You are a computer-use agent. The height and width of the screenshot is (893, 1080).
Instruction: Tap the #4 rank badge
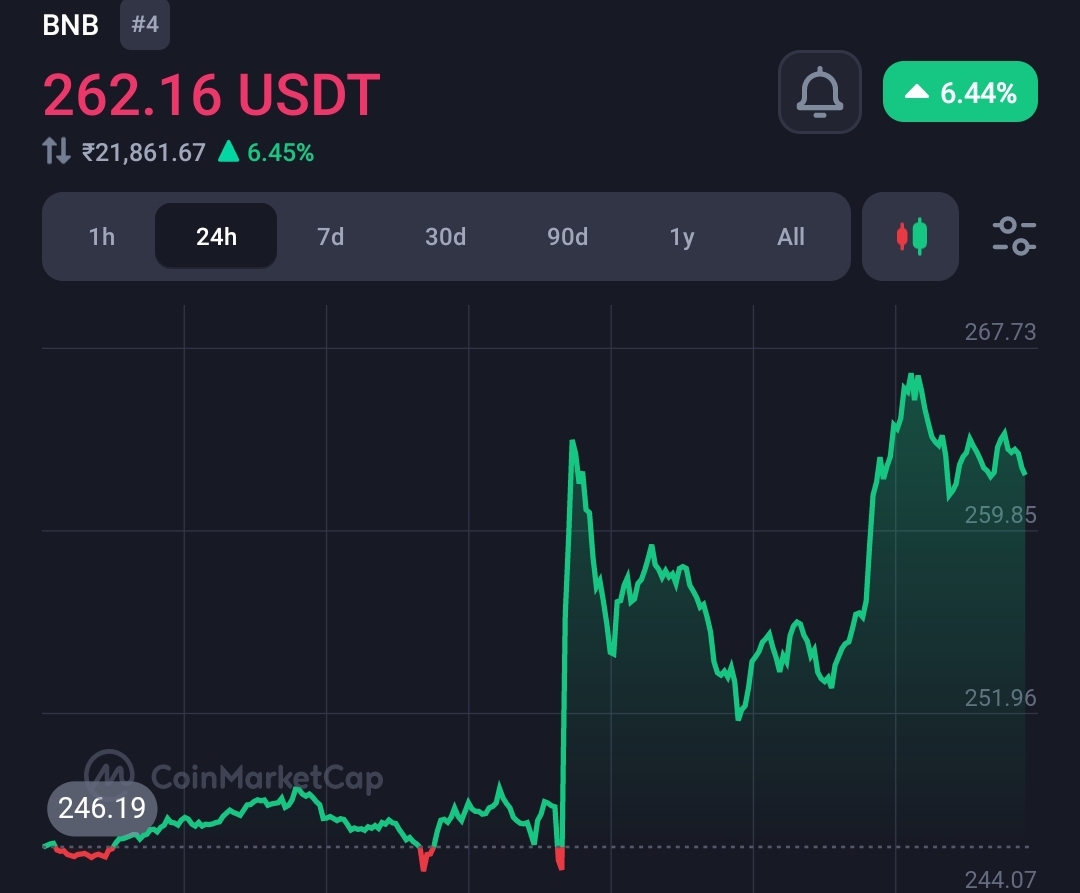tap(145, 24)
